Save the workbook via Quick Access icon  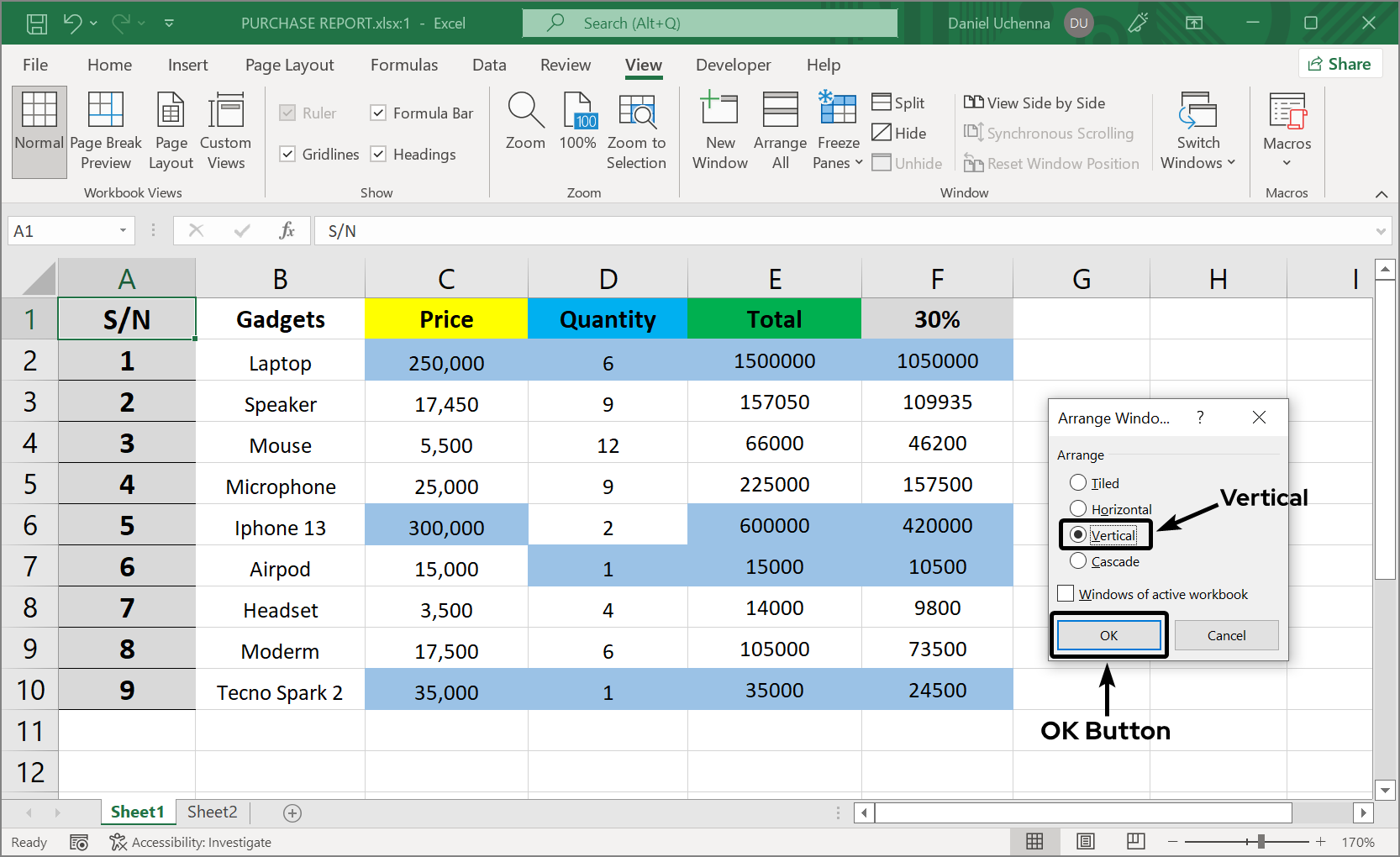click(x=35, y=23)
